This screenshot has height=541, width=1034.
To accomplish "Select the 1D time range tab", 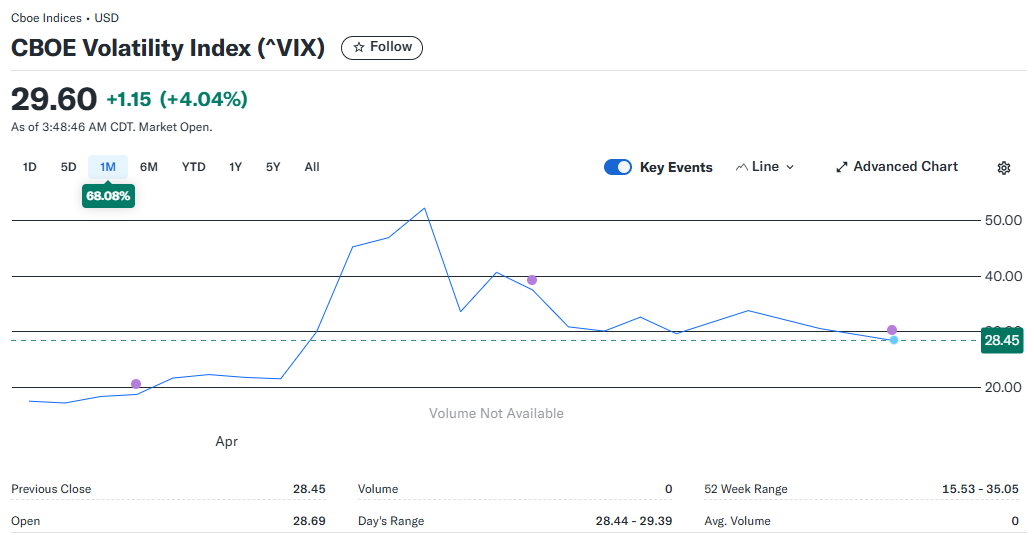I will click(x=30, y=167).
